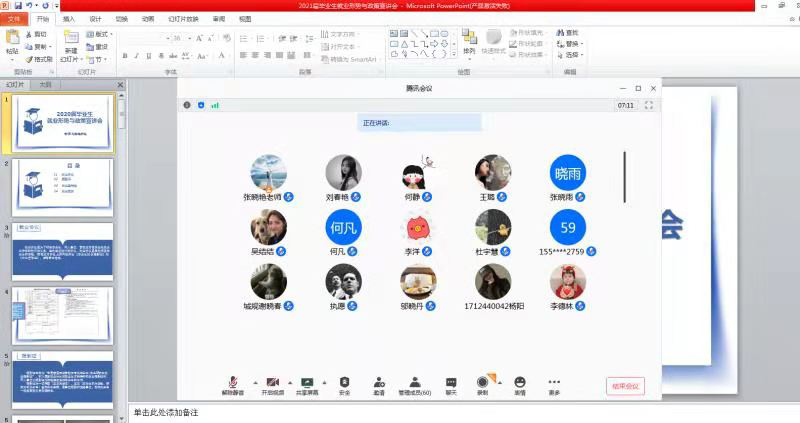Switch to the Slide Show ribbon tab
800x423 pixels.
pyautogui.click(x=183, y=19)
